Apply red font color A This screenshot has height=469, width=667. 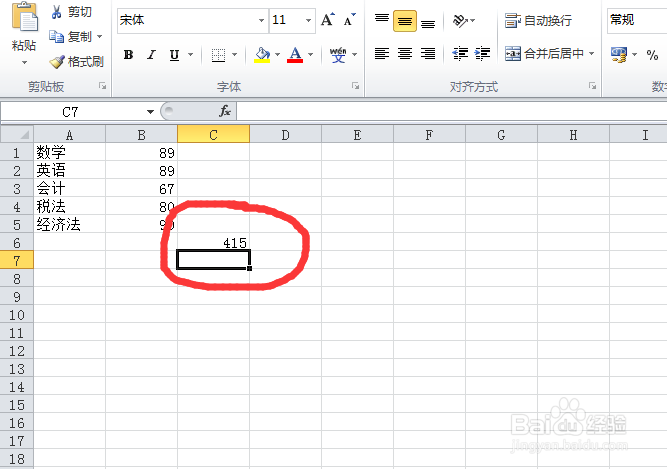point(295,55)
